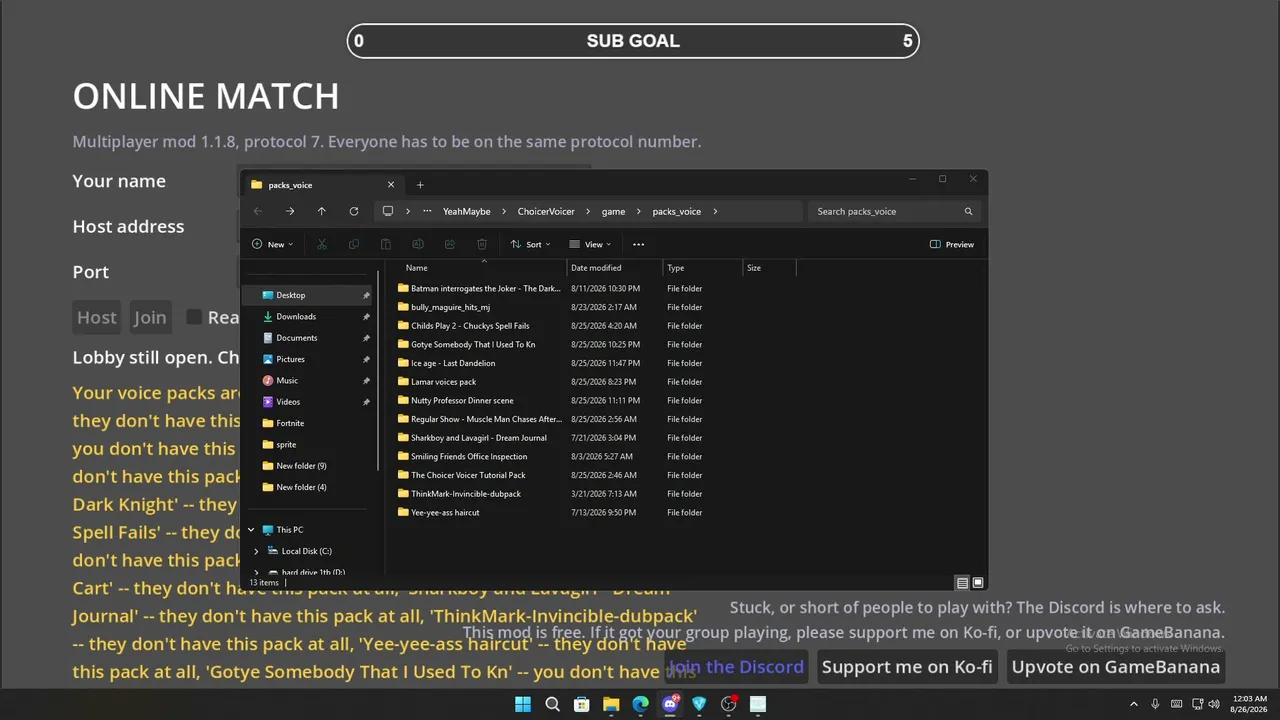This screenshot has height=720, width=1280.
Task: Sort files by Date modified column
Action: pyautogui.click(x=615, y=268)
